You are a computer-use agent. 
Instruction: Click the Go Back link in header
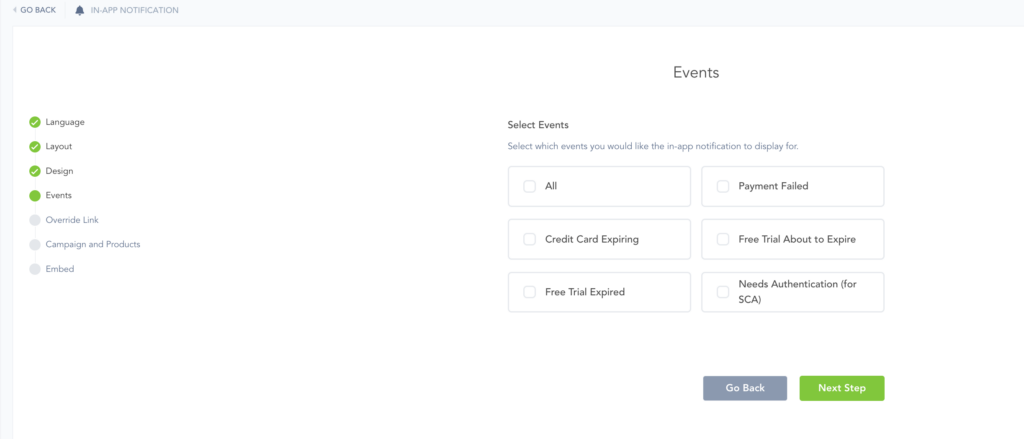click(x=35, y=10)
